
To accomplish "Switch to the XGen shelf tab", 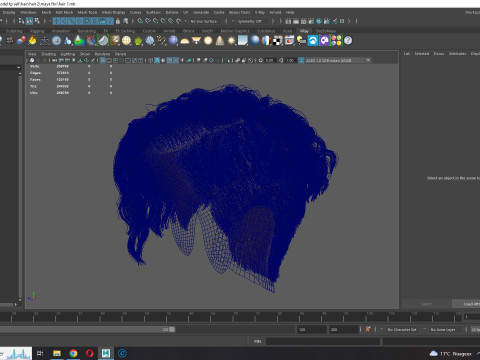I will 287,31.
